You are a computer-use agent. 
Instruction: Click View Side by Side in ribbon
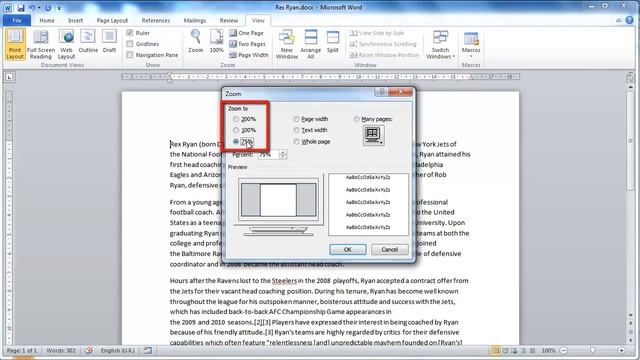tap(377, 33)
